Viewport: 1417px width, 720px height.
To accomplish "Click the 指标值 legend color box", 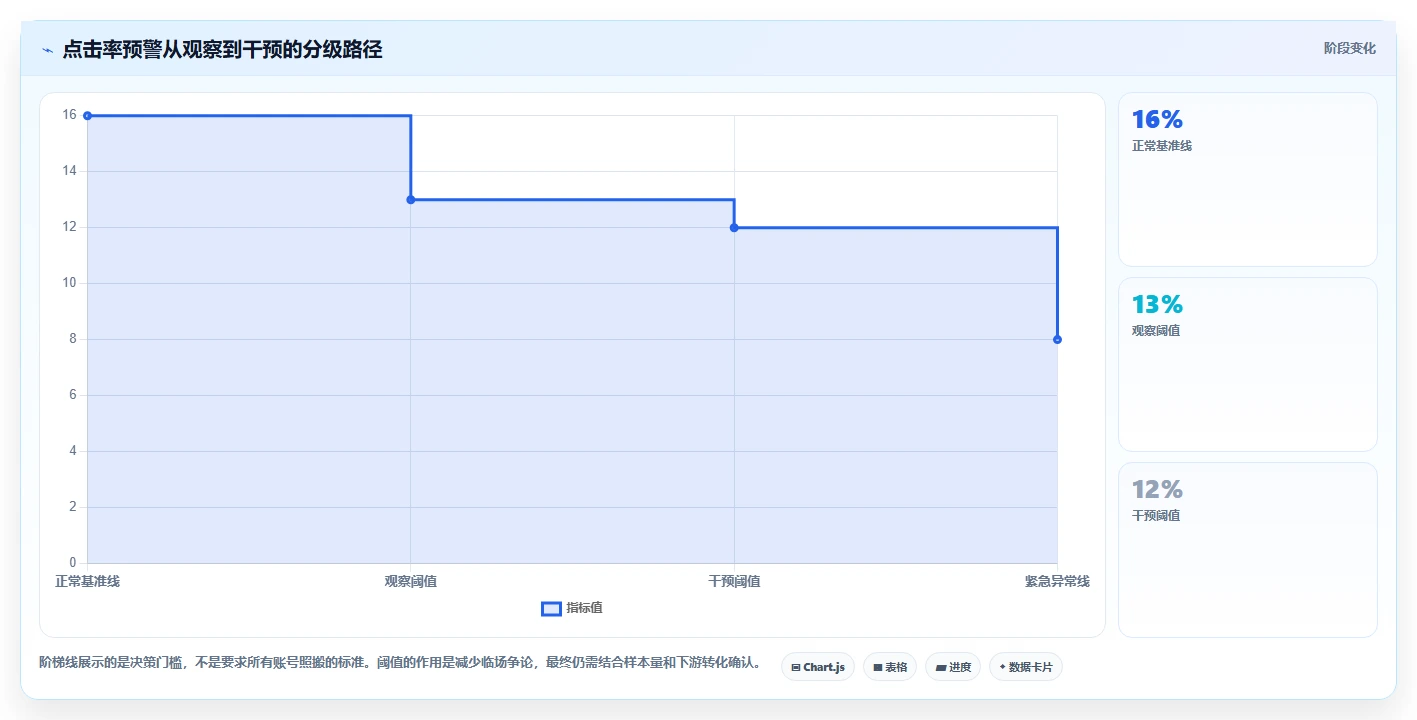I will pos(551,608).
